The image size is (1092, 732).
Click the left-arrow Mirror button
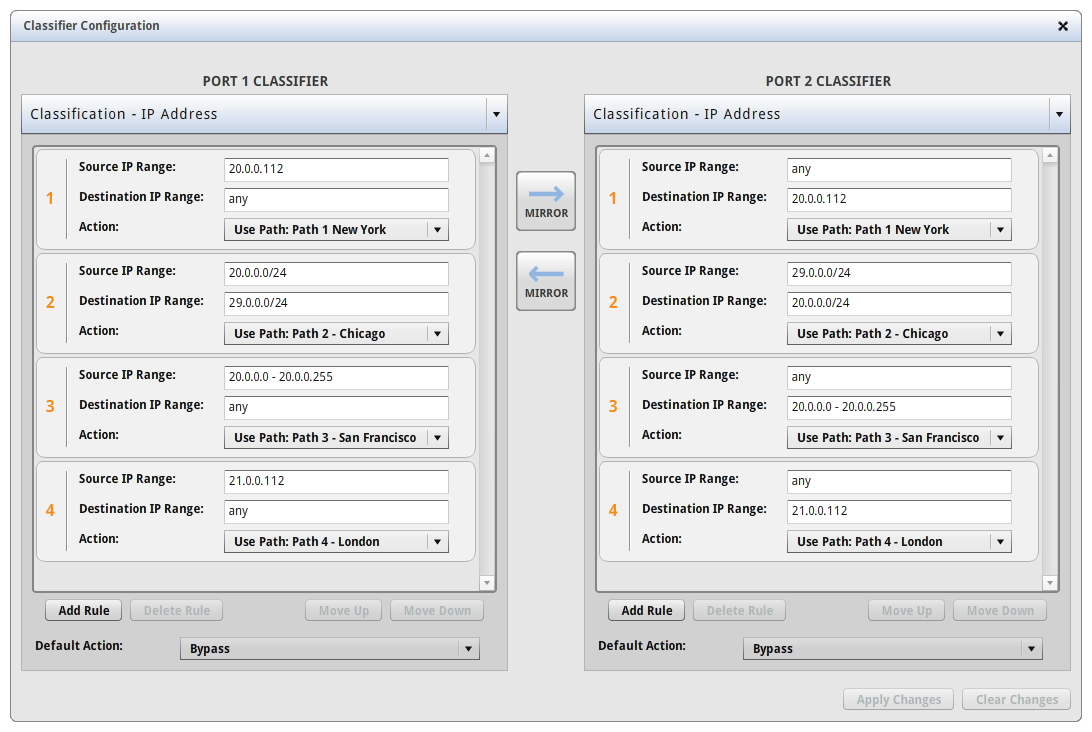pyautogui.click(x=545, y=281)
